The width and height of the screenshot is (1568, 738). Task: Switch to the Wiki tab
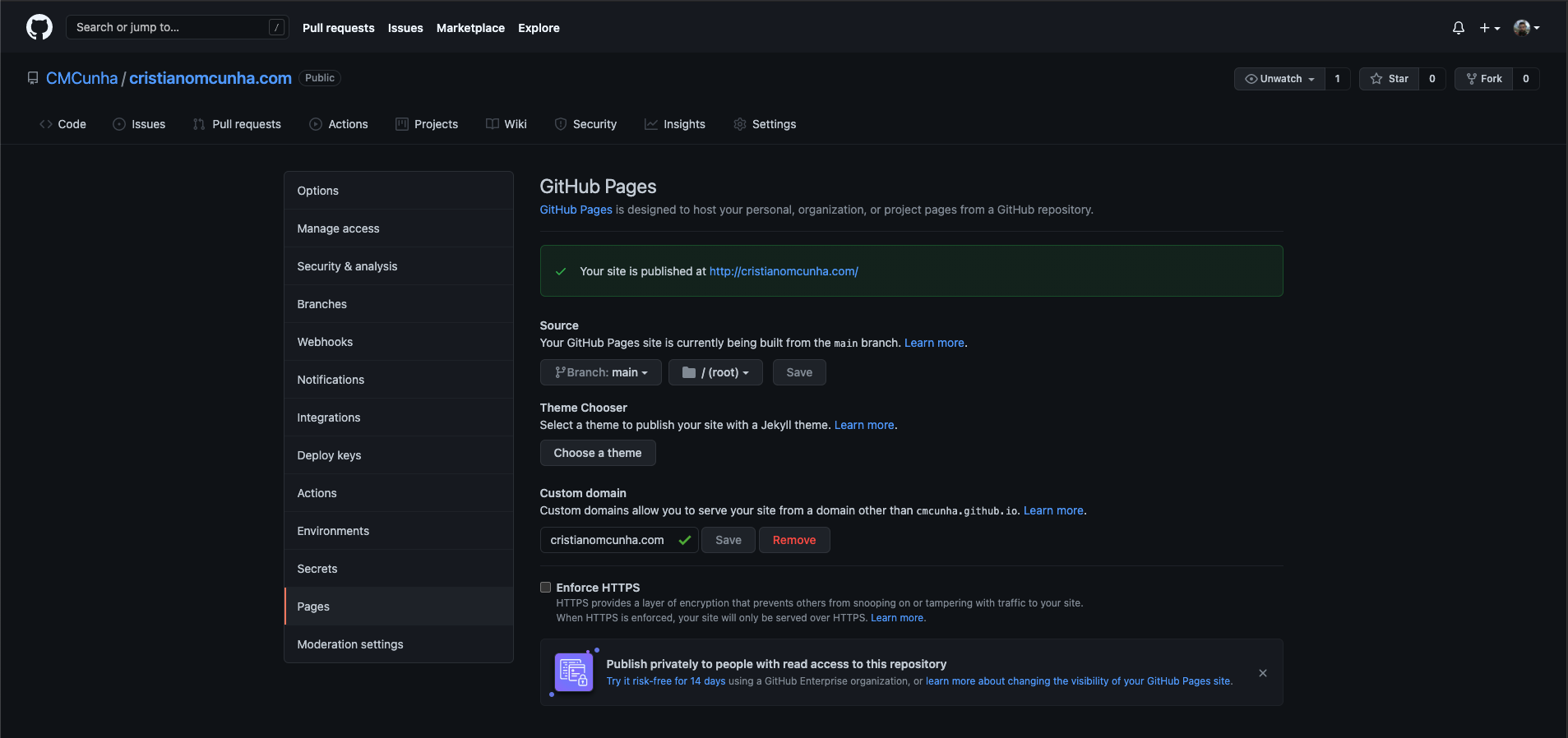(x=506, y=124)
